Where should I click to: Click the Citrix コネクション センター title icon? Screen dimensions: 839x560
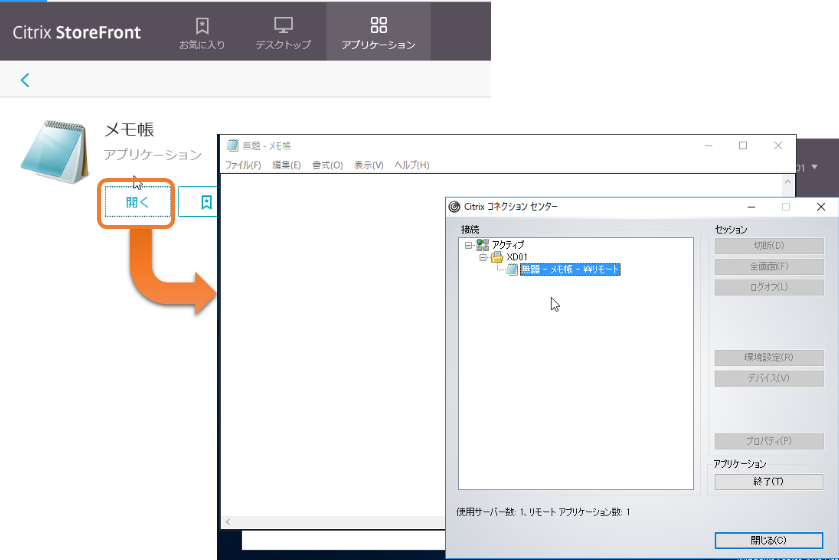[x=454, y=206]
